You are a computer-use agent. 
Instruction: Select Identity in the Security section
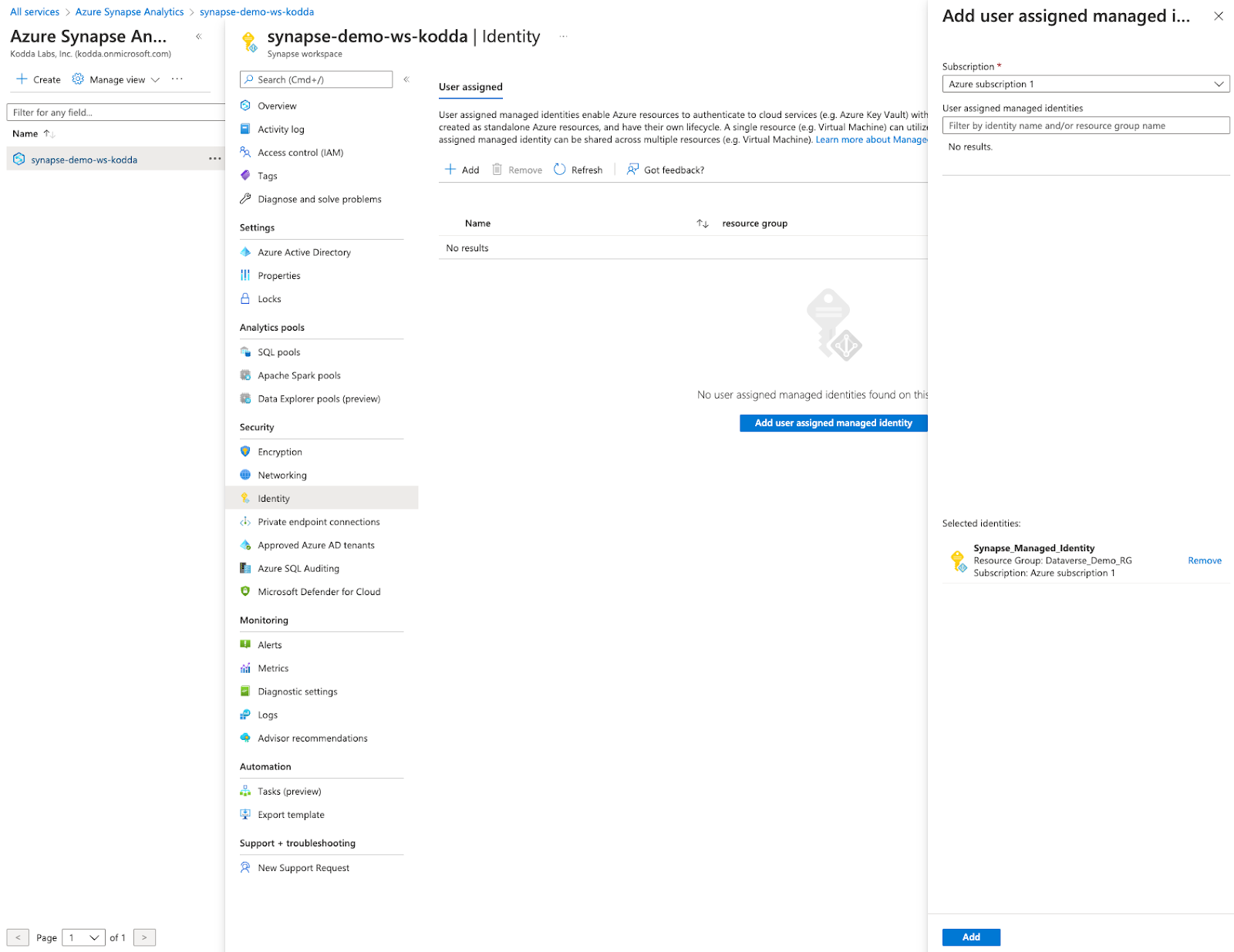pos(322,498)
